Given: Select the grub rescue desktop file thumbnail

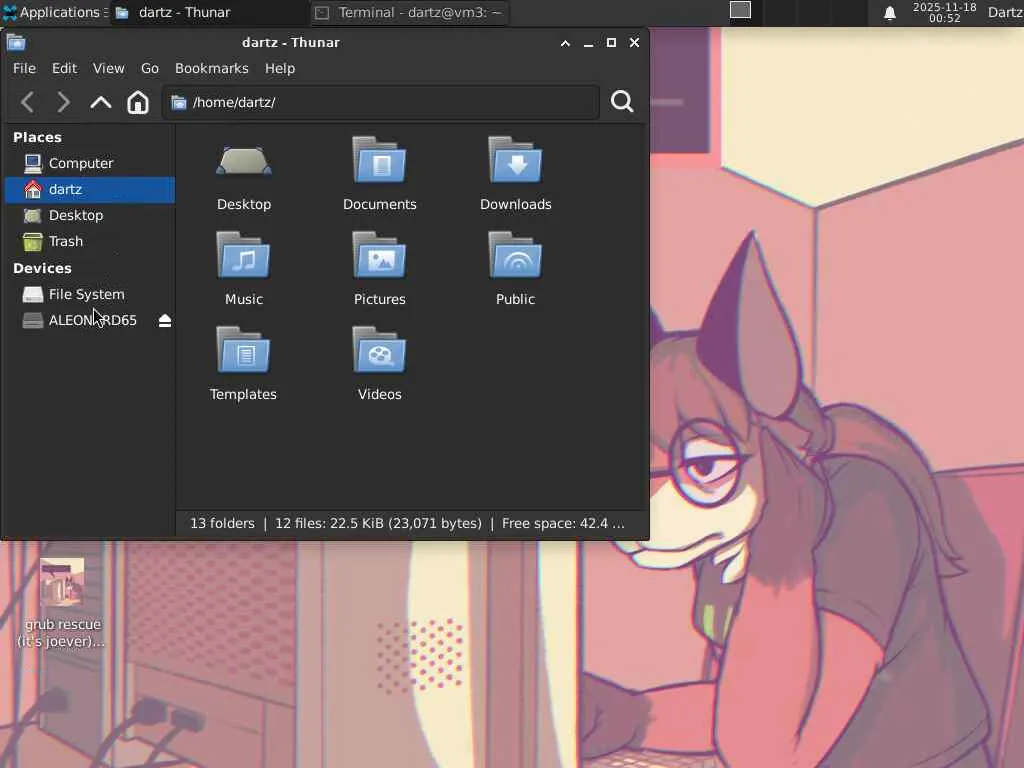Looking at the screenshot, I should pos(62,582).
